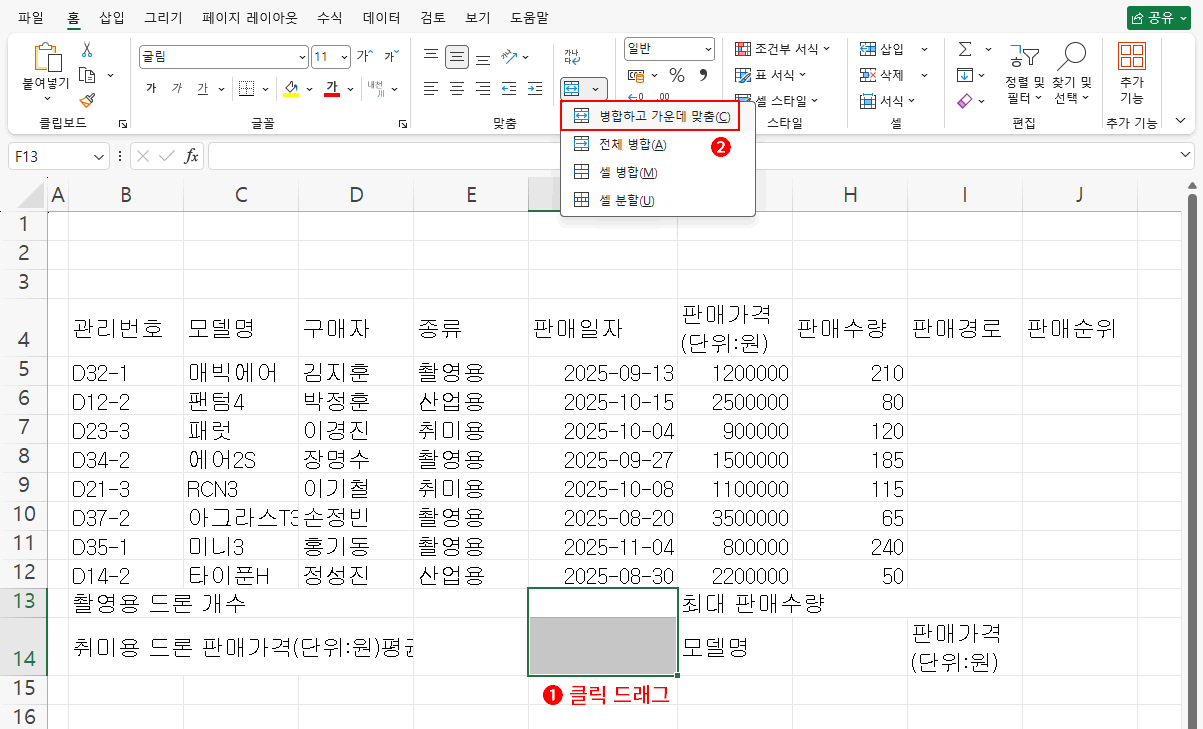Click the AutoSum sigma icon
Viewport: 1203px width, 729px height.
click(965, 49)
